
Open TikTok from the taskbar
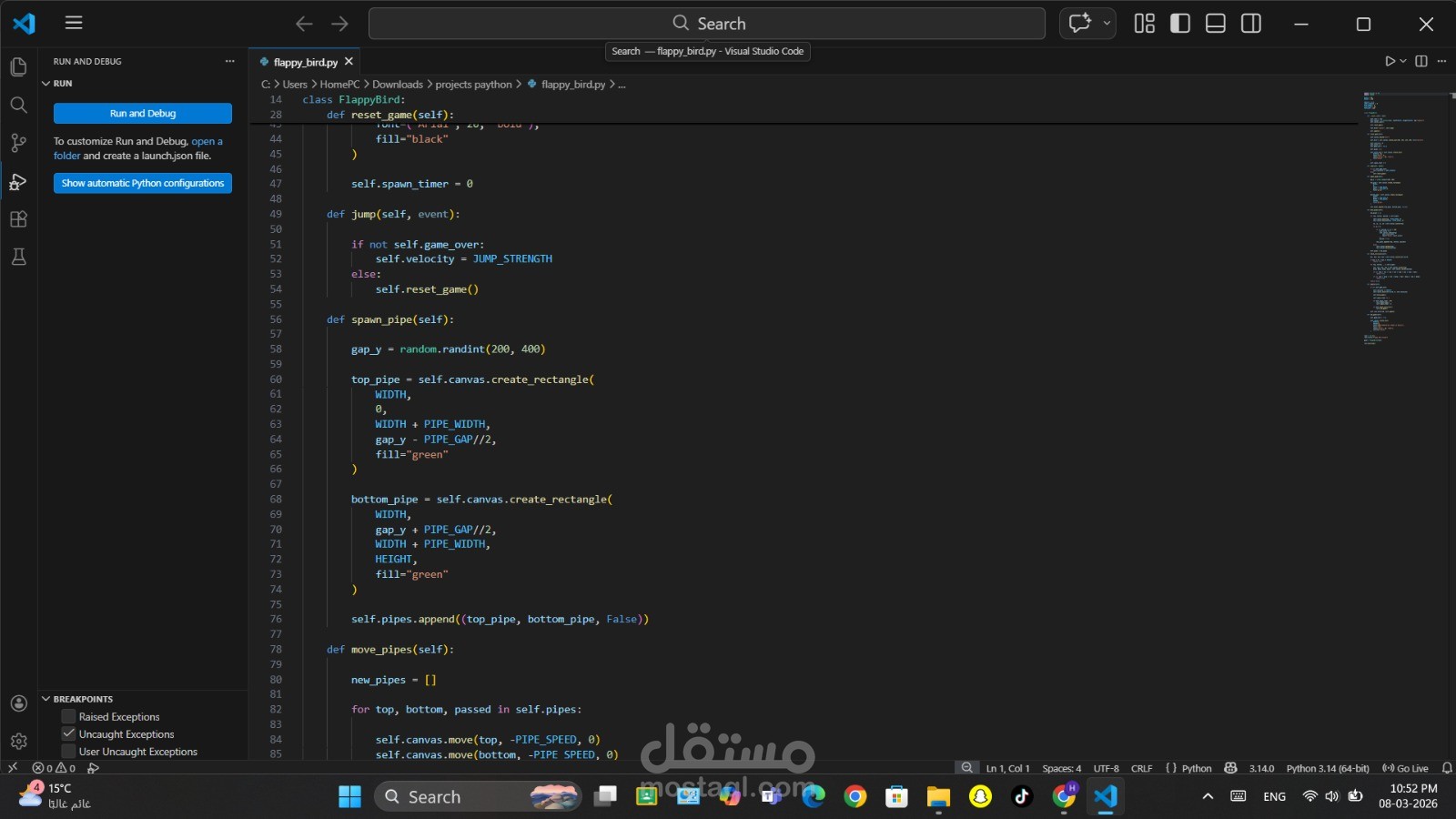(1021, 796)
